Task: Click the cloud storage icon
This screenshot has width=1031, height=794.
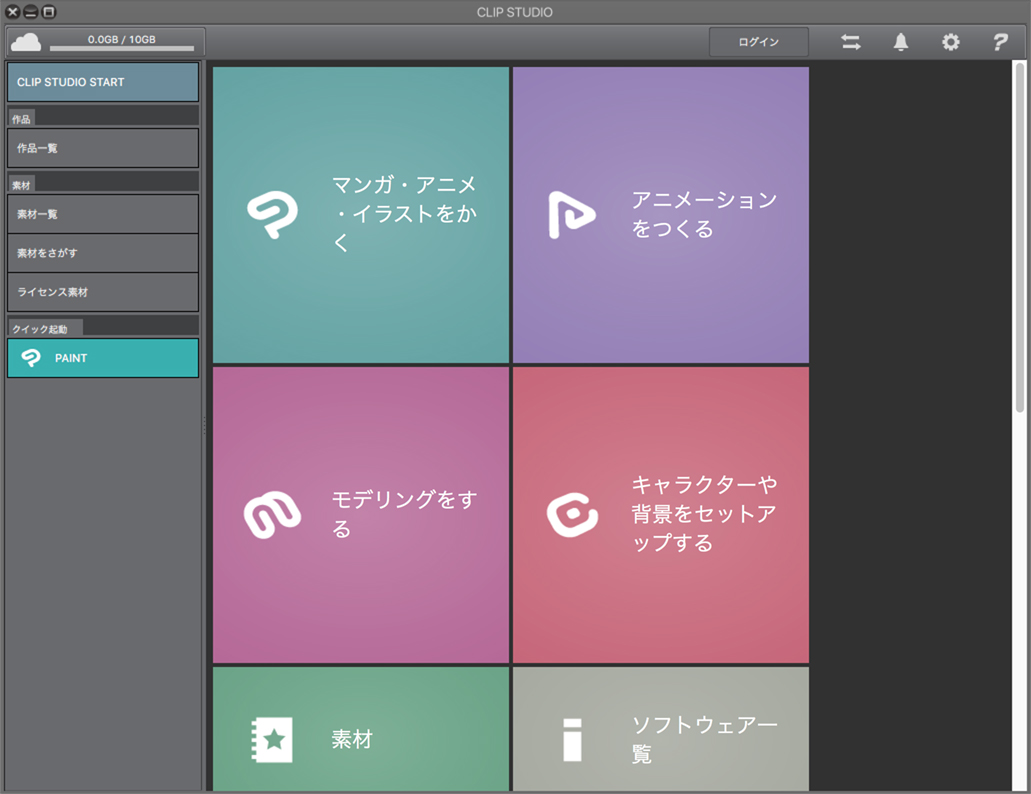Action: pos(26,42)
